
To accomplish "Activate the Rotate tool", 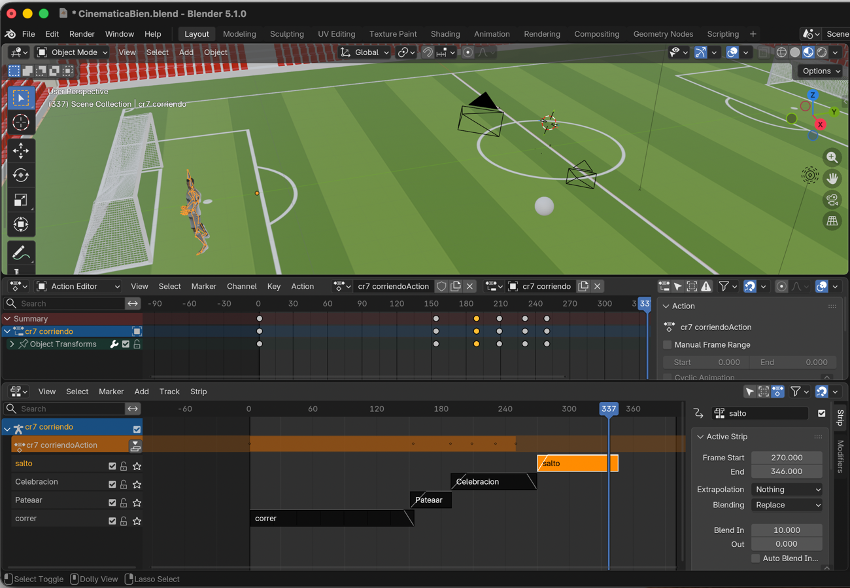I will [21, 175].
